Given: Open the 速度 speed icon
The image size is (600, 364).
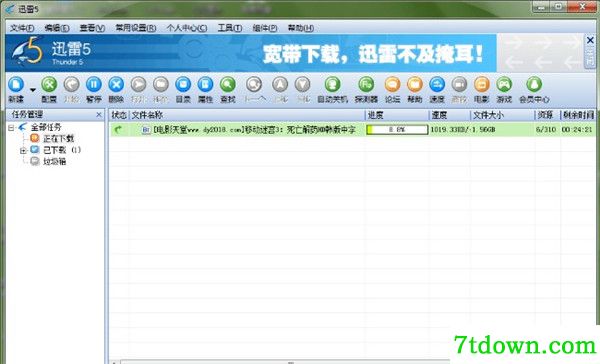Looking at the screenshot, I should 437,85.
